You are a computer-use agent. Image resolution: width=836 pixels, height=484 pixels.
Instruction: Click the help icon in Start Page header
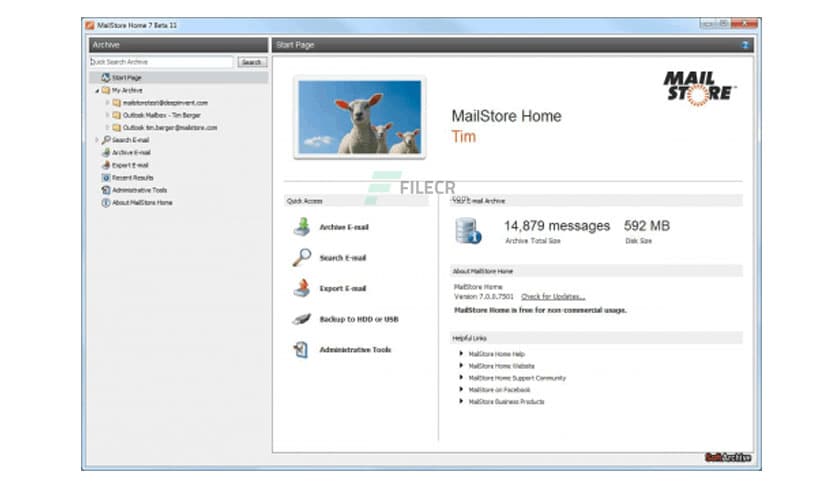746,45
